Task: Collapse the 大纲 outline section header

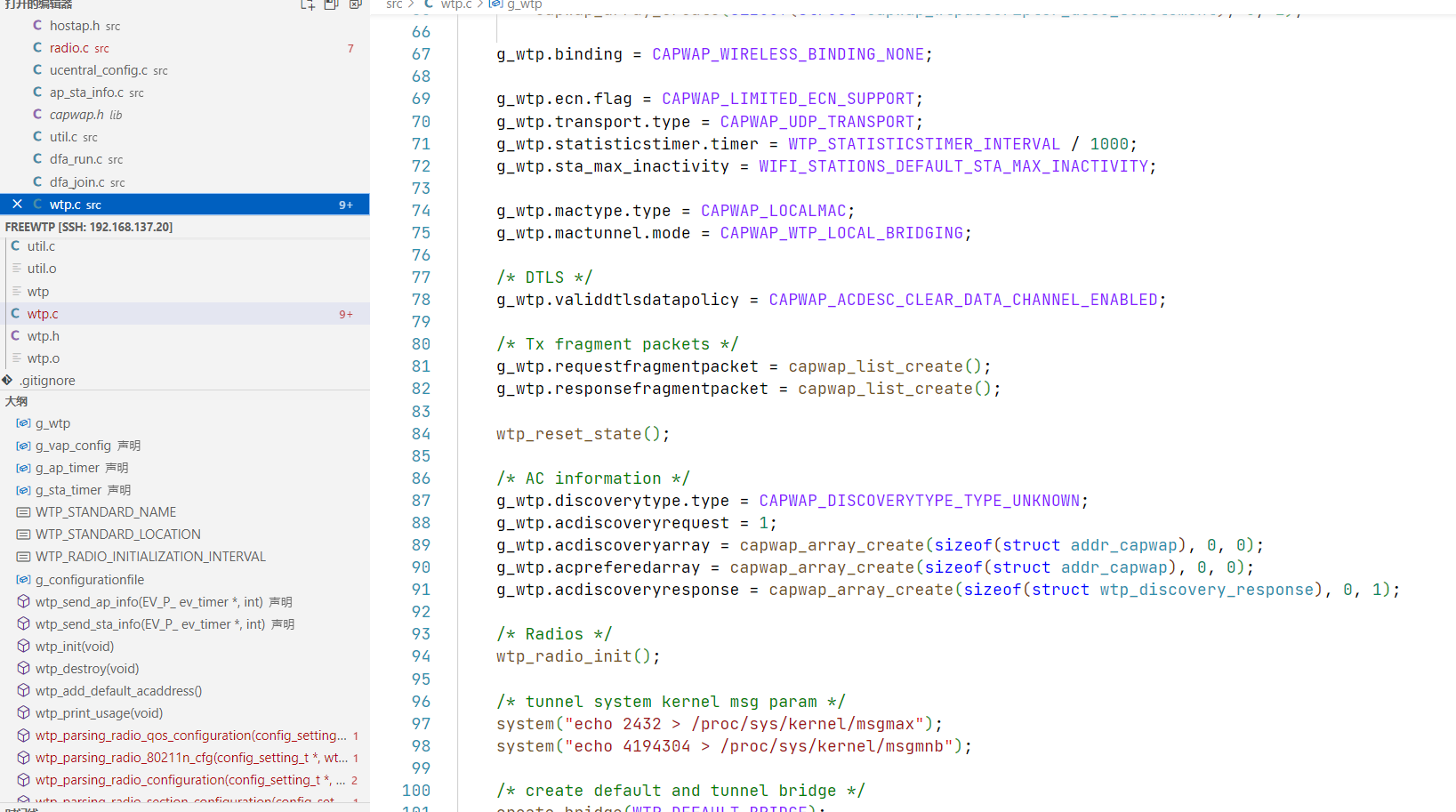Action: click(x=185, y=401)
